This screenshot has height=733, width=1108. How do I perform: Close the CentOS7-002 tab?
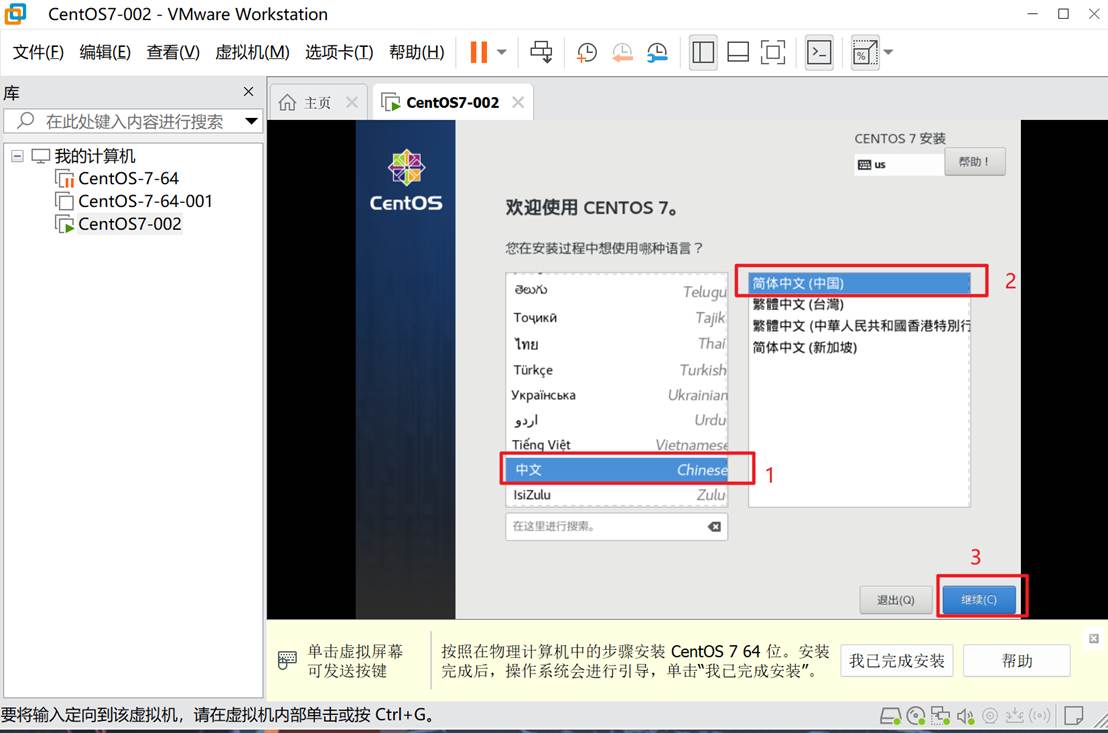(x=518, y=102)
